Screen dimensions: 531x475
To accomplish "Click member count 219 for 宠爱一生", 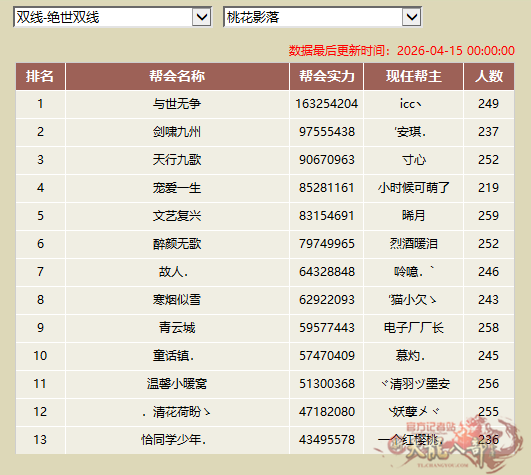I will (488, 188).
